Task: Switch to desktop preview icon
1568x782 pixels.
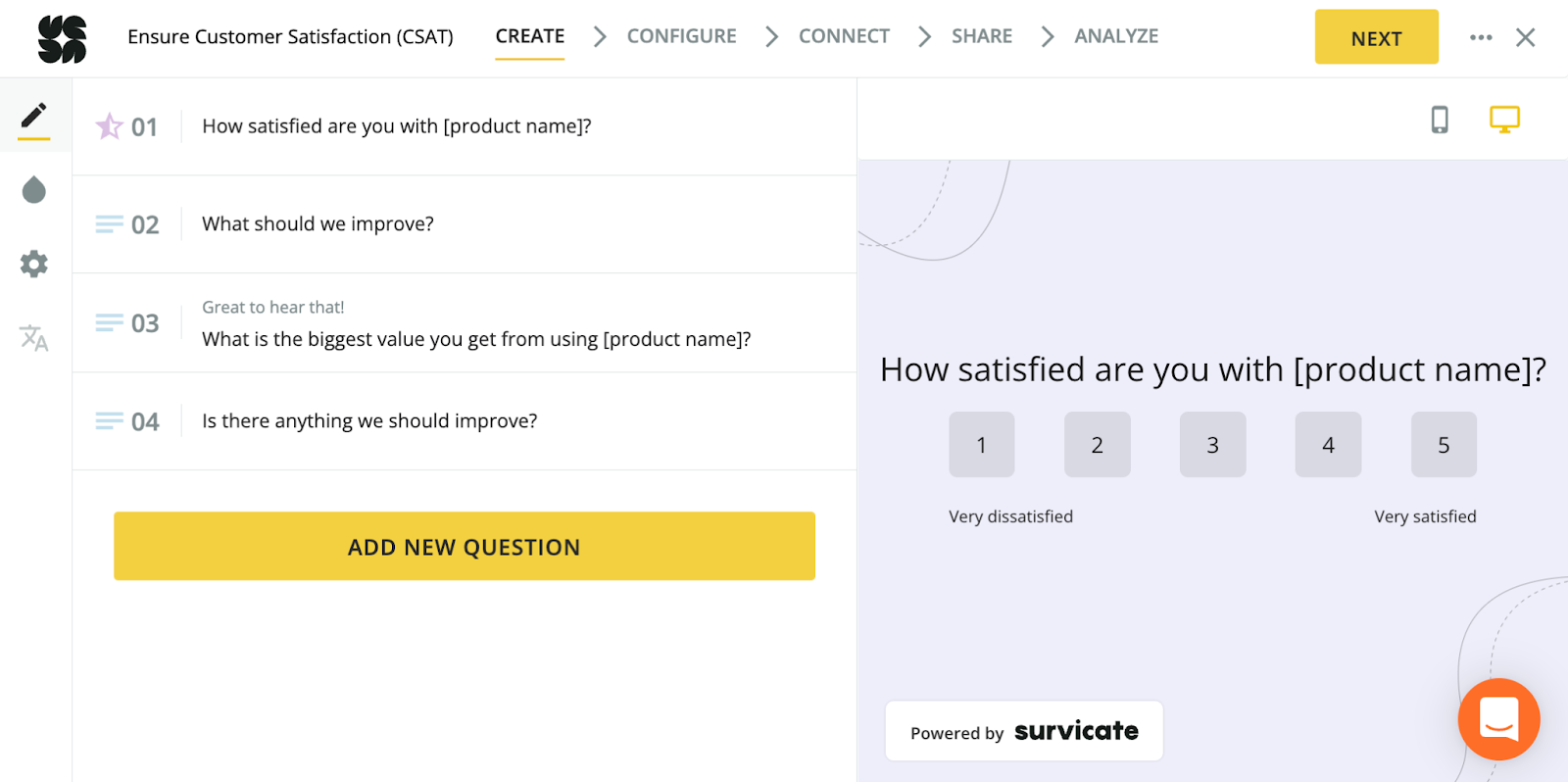Action: (x=1504, y=120)
